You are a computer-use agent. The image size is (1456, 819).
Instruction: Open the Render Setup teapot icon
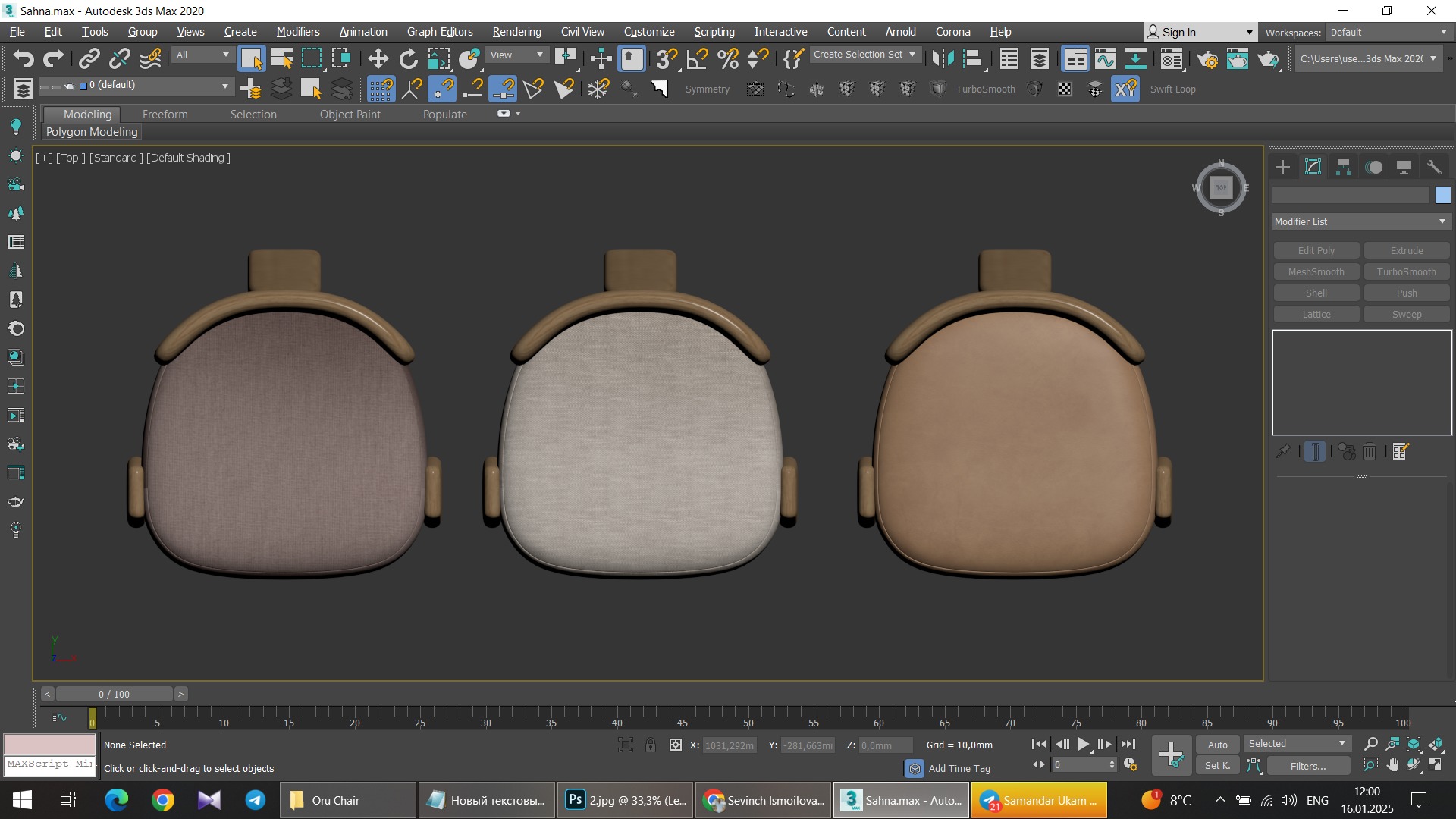tap(1207, 58)
